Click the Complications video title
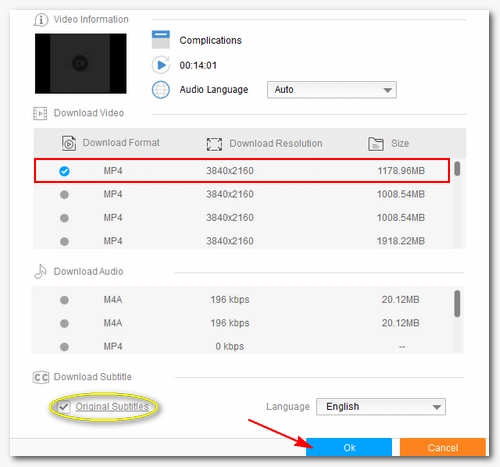 coord(210,40)
